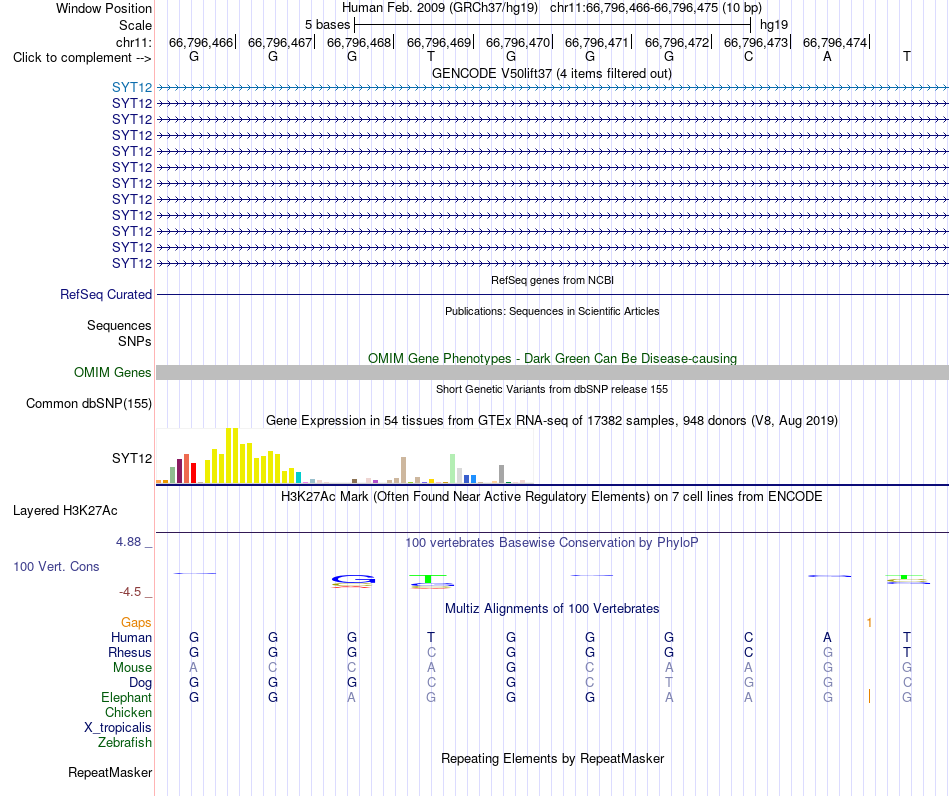The width and height of the screenshot is (950, 796).
Task: Click the light green bar in GTEx chart
Action: (x=453, y=468)
